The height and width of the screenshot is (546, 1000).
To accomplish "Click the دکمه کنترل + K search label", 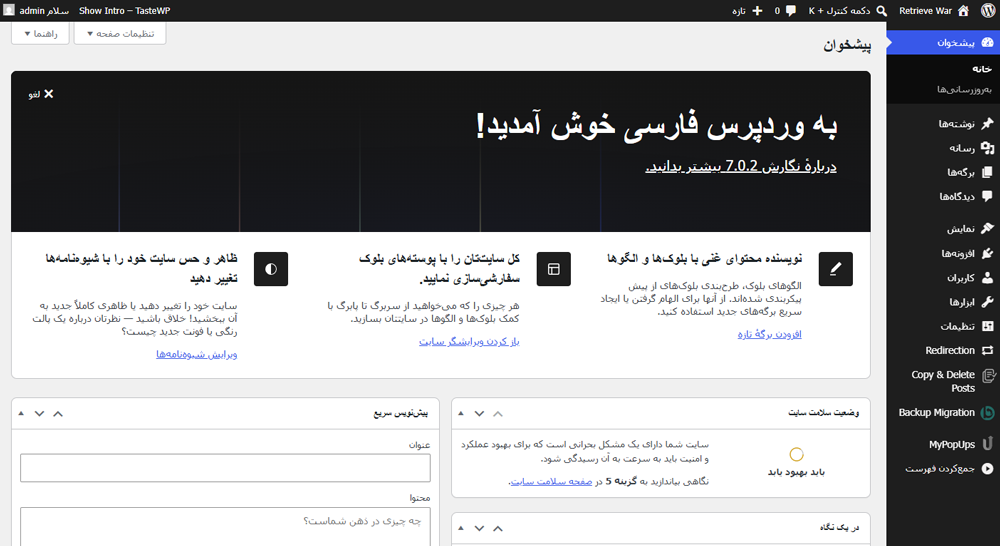I will [839, 11].
